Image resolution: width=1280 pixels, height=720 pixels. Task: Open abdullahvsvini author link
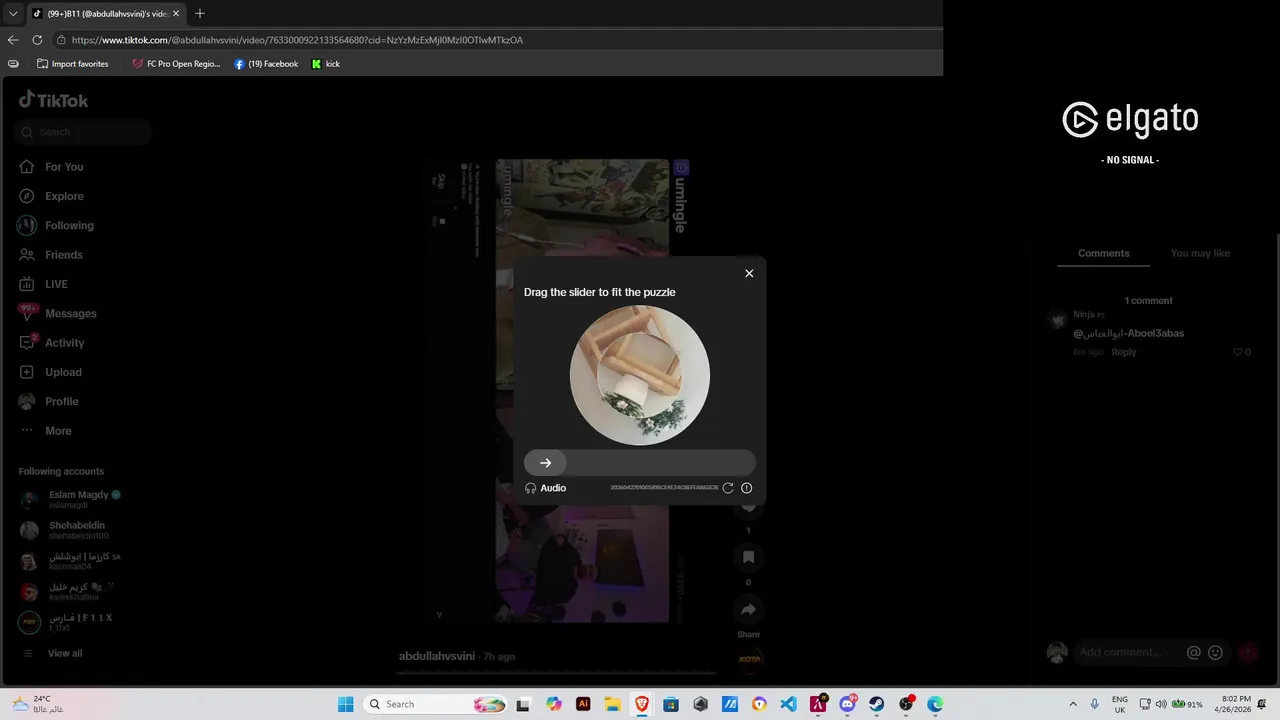(x=437, y=656)
